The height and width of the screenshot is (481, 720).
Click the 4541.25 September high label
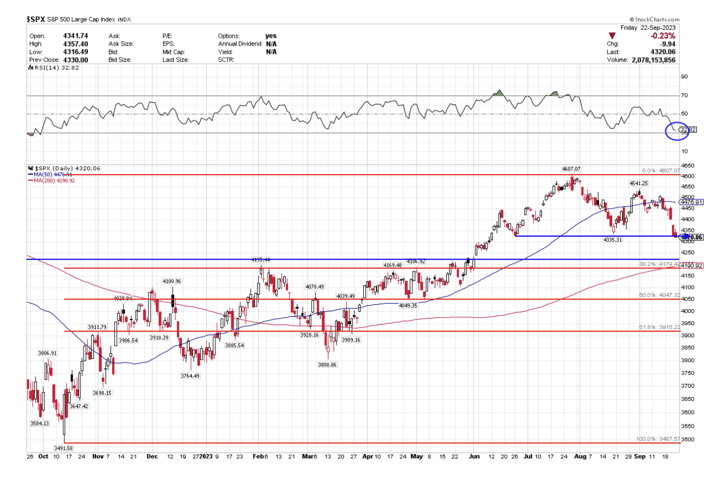[x=638, y=184]
